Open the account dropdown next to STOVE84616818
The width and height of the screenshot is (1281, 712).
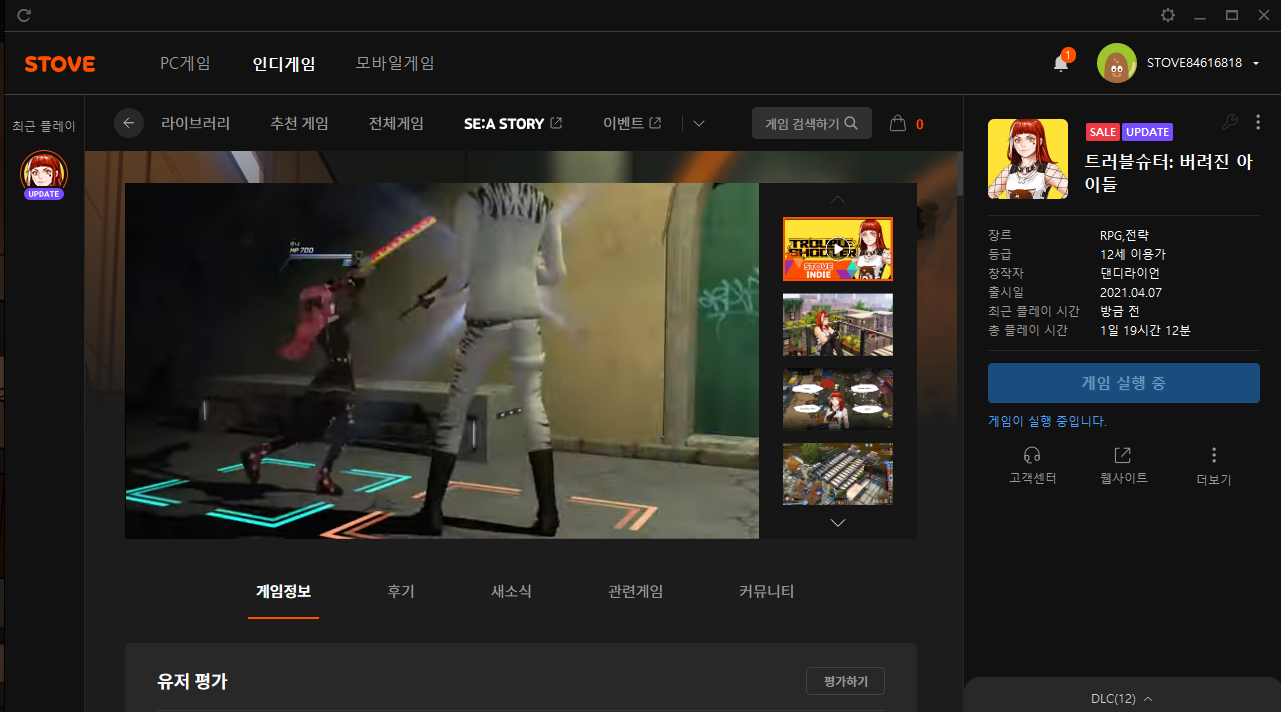tap(1255, 64)
